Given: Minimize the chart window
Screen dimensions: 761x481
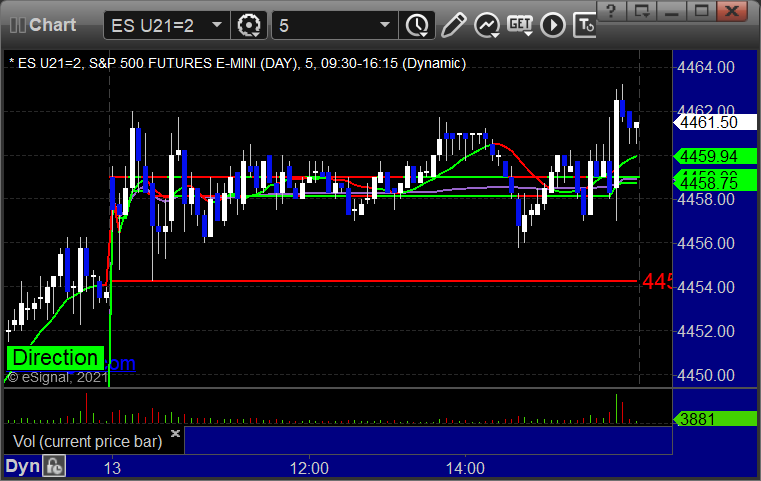Looking at the screenshot, I should (672, 10).
